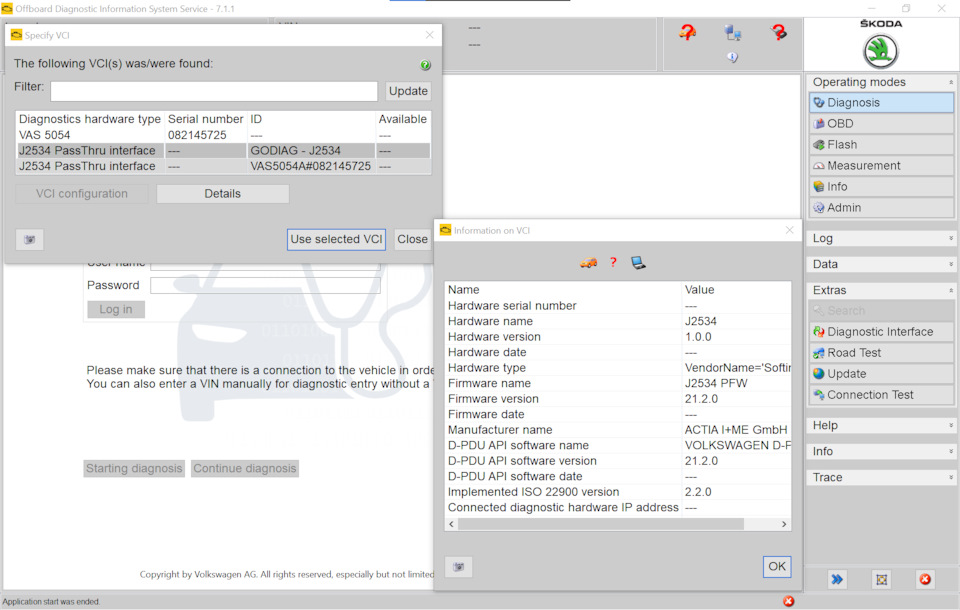
Task: Take screenshot via camera button in Specify VCI
Action: (29, 239)
